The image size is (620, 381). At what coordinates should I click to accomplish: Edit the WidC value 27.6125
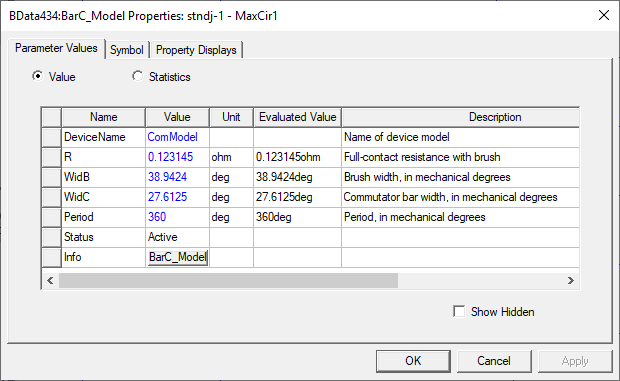[177, 197]
